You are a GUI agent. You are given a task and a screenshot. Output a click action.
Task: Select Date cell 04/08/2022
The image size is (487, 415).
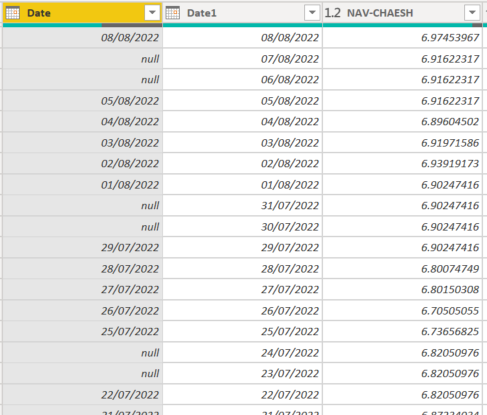(82, 122)
